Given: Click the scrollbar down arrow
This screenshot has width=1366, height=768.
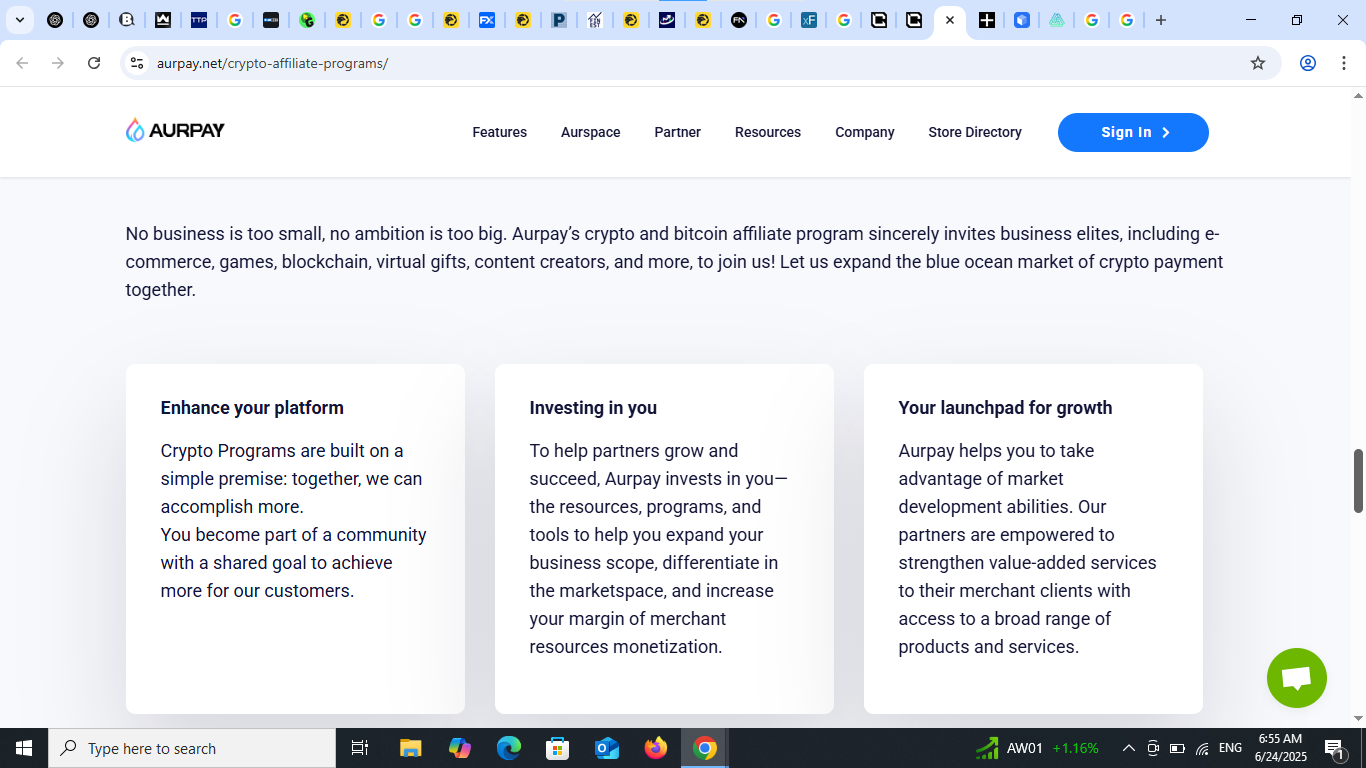Looking at the screenshot, I should (1358, 718).
